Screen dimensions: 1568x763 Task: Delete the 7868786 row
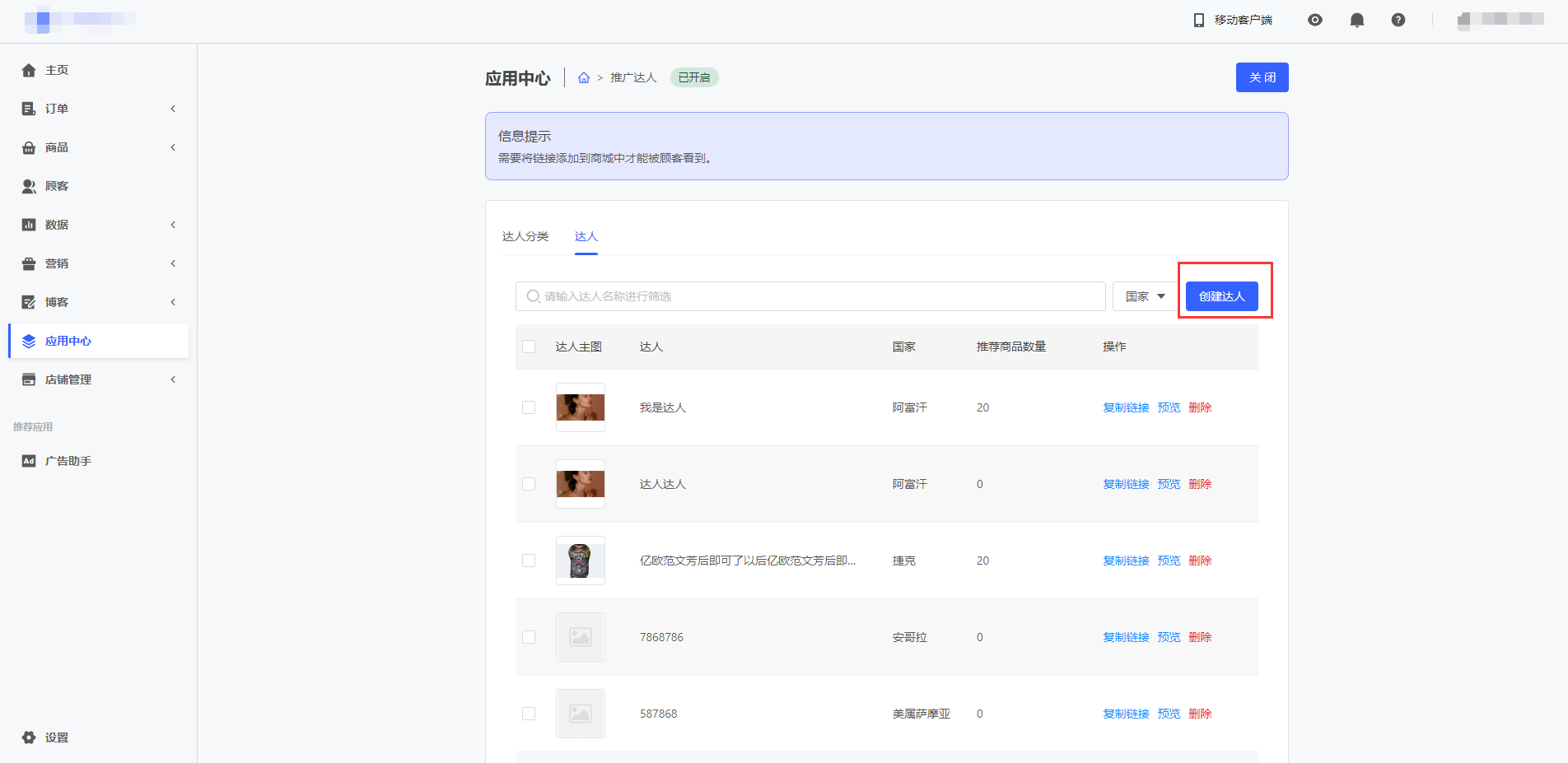point(1200,637)
